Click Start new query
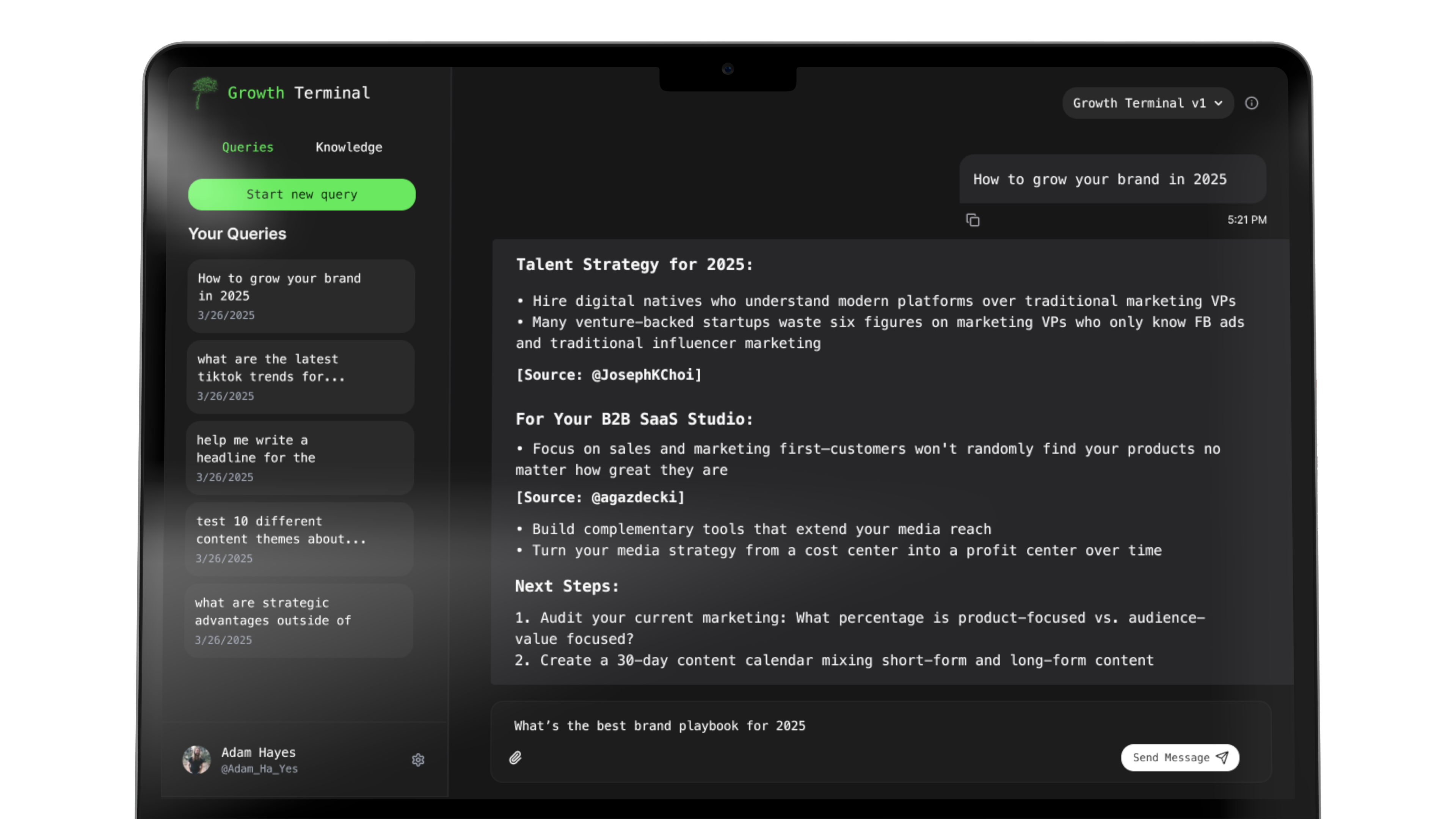Screen dimensions: 1456x819 (301, 194)
